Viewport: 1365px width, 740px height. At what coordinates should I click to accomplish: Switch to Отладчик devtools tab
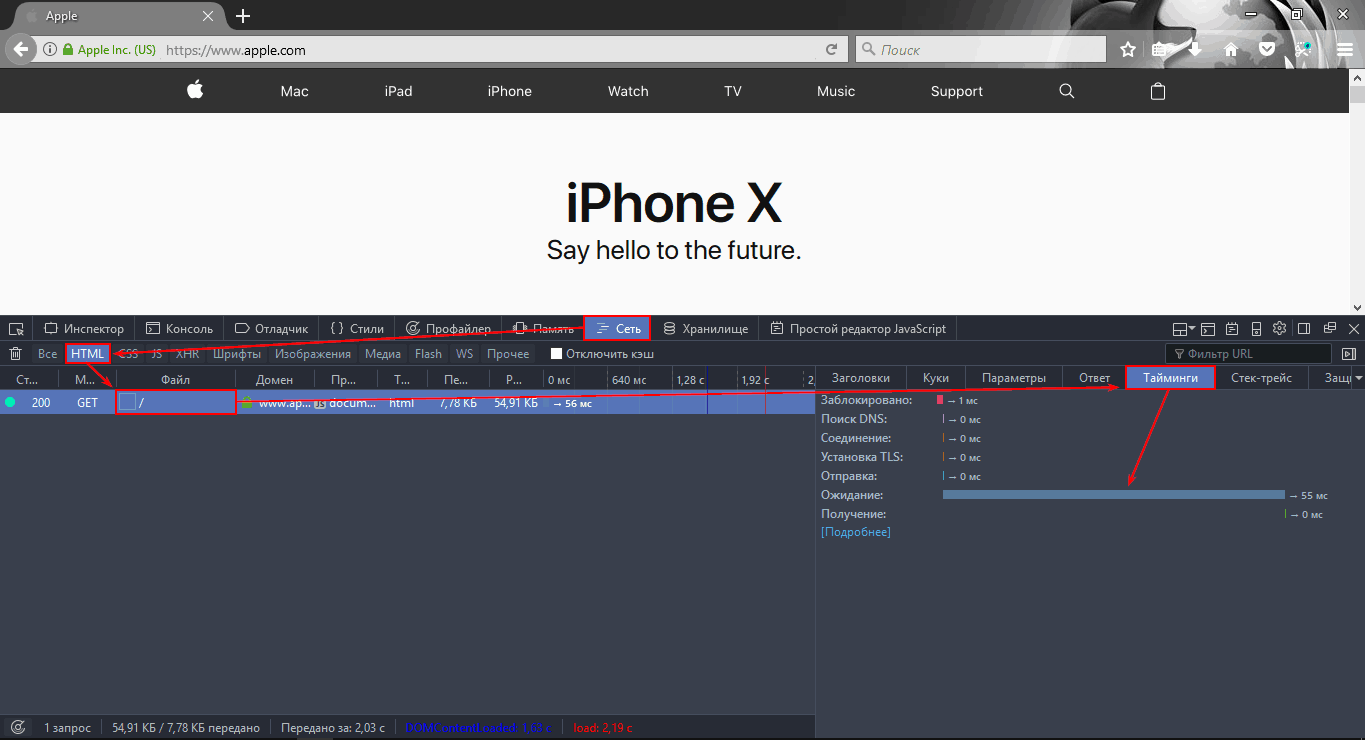tap(271, 328)
